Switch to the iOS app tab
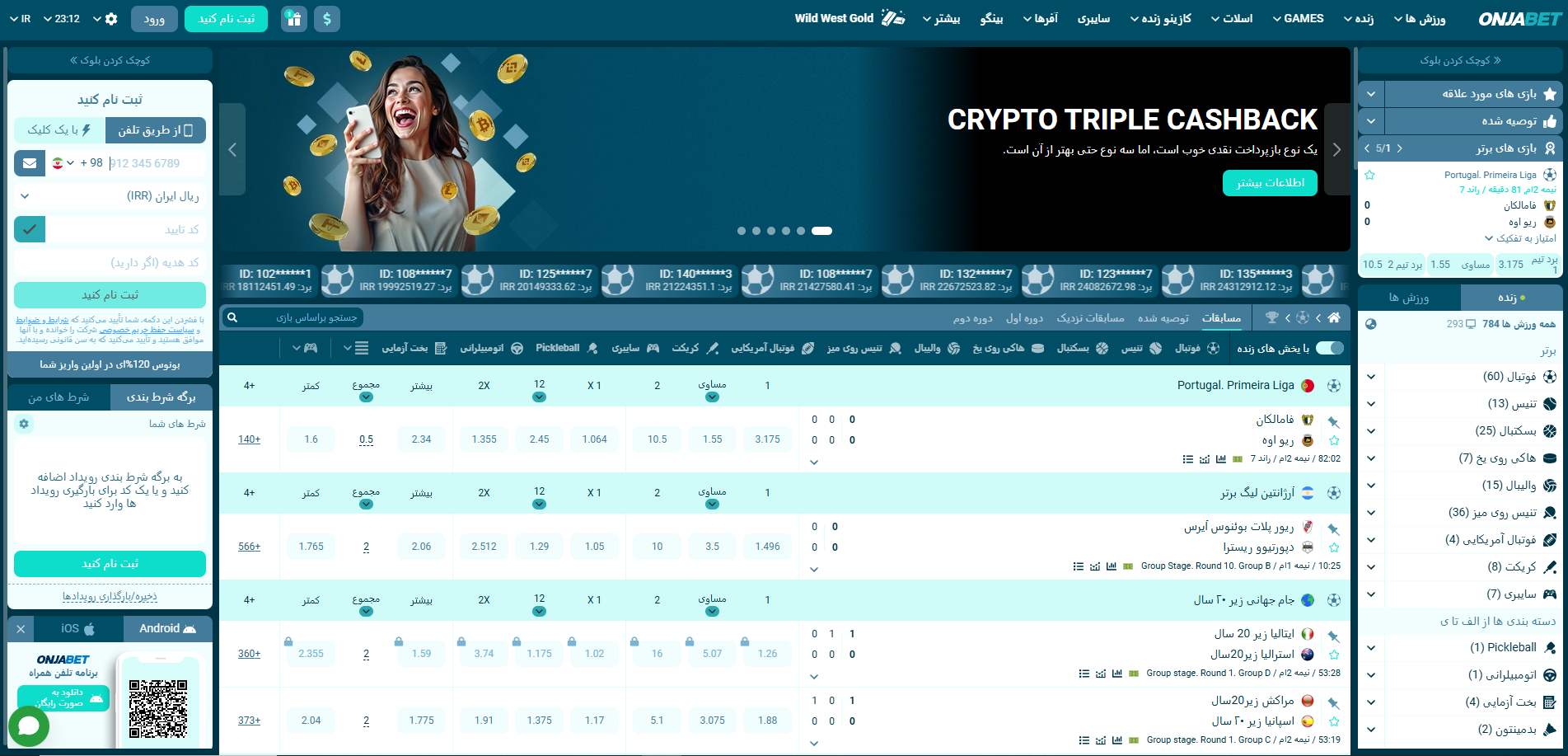1568x756 pixels. click(x=77, y=629)
